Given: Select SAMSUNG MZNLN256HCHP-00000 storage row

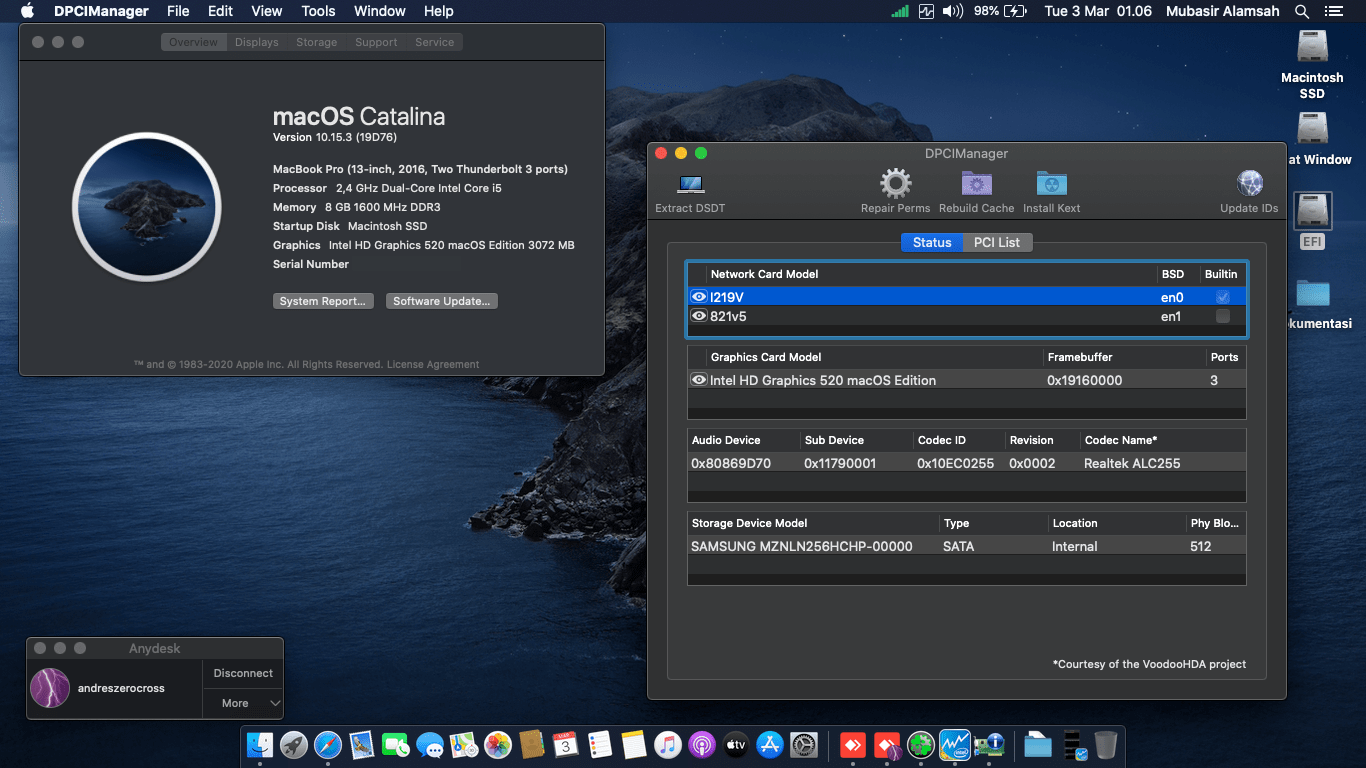Looking at the screenshot, I should (x=967, y=546).
